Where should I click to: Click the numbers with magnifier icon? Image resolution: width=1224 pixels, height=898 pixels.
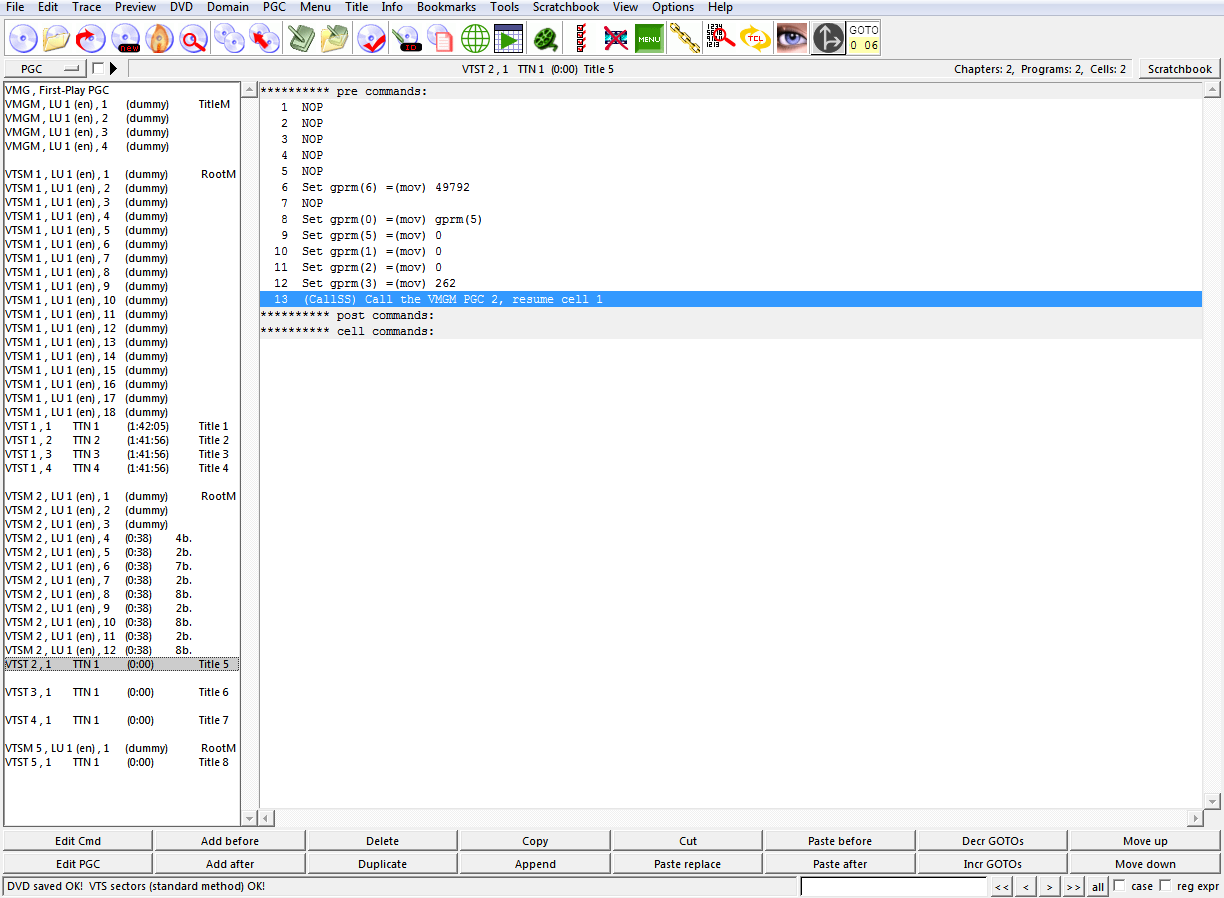719,38
